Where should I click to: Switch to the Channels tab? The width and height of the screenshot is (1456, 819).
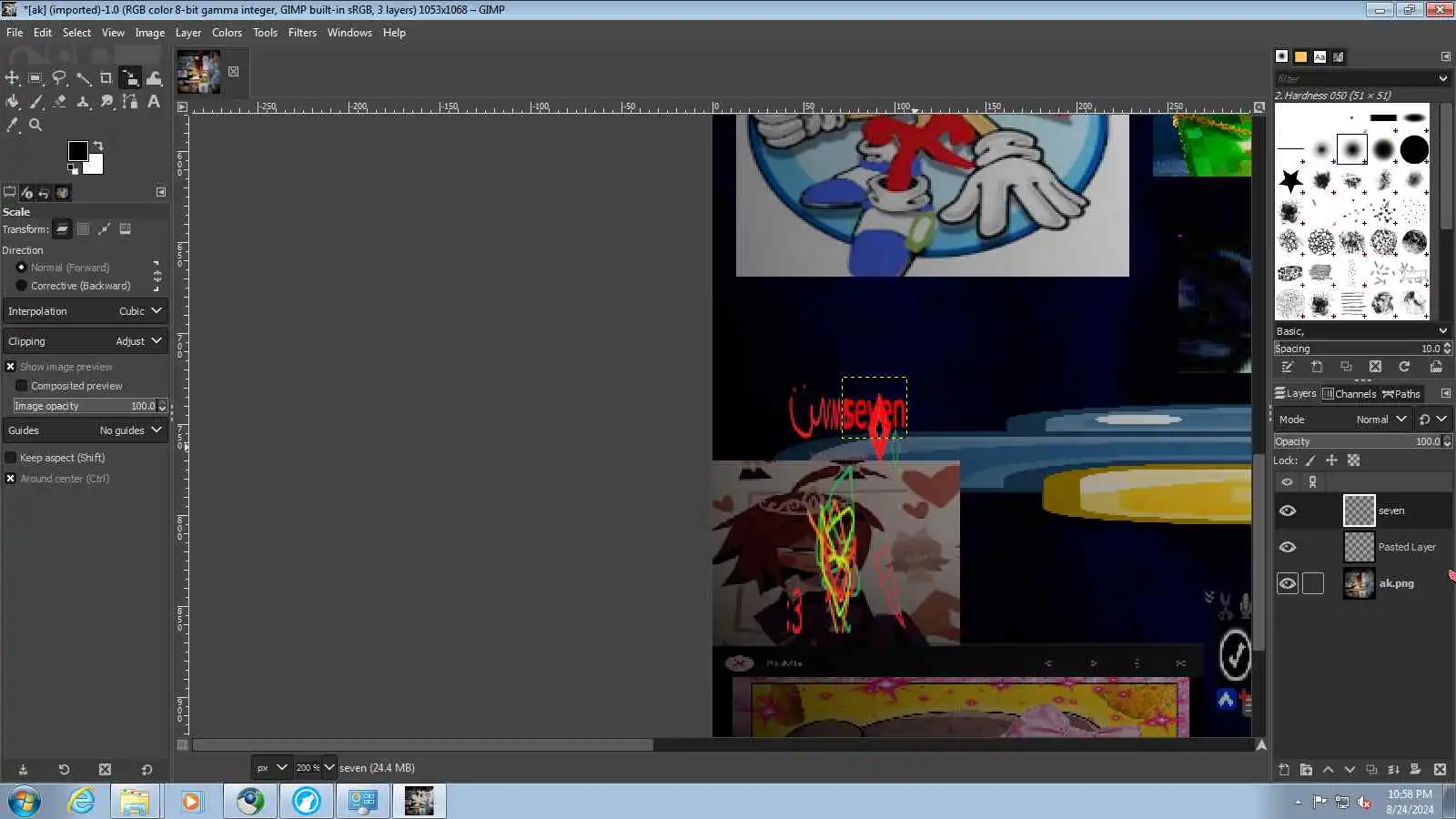pos(1349,394)
